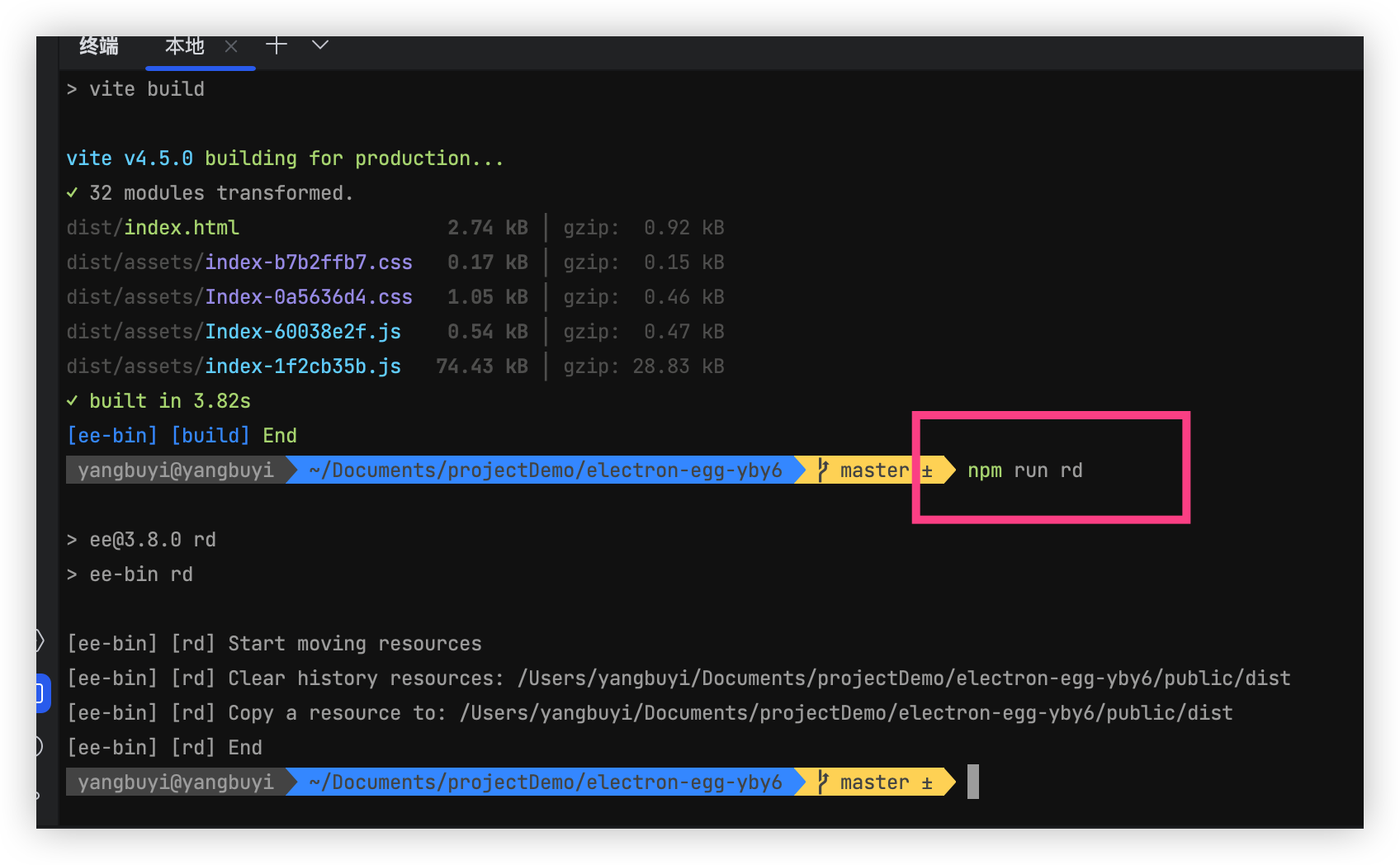The height and width of the screenshot is (865, 1400).
Task: Click the 74.43 kB size value
Action: pyautogui.click(x=482, y=366)
